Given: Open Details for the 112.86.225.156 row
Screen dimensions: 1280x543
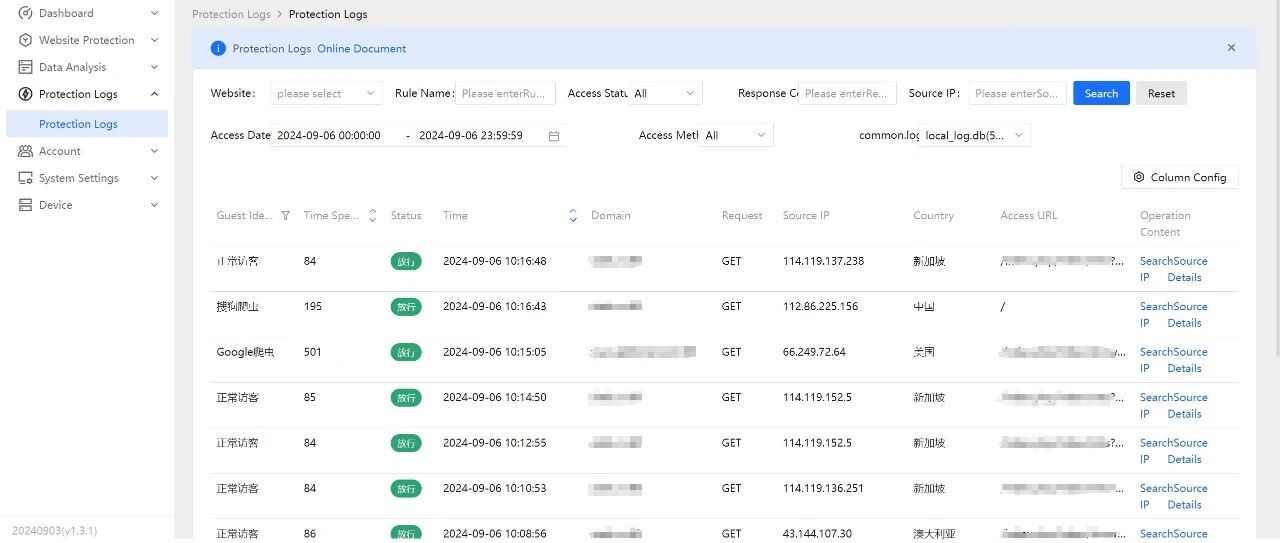Looking at the screenshot, I should click(x=1184, y=323).
